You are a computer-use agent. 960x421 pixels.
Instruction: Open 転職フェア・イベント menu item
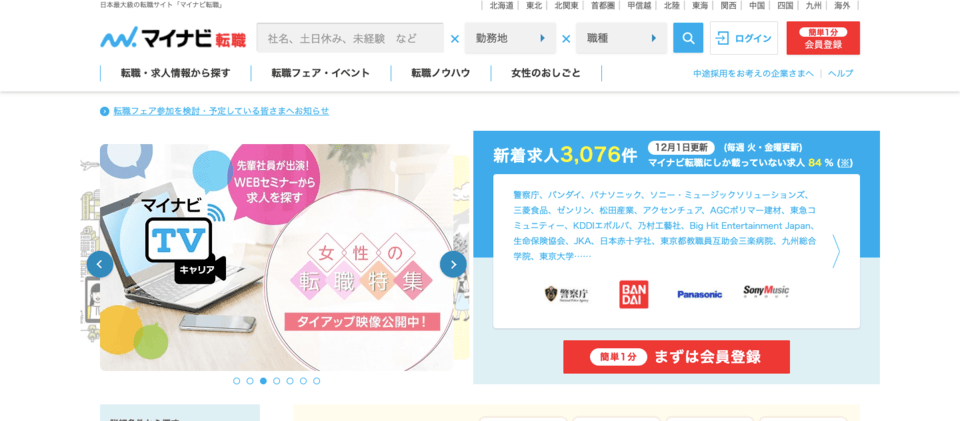coord(321,73)
